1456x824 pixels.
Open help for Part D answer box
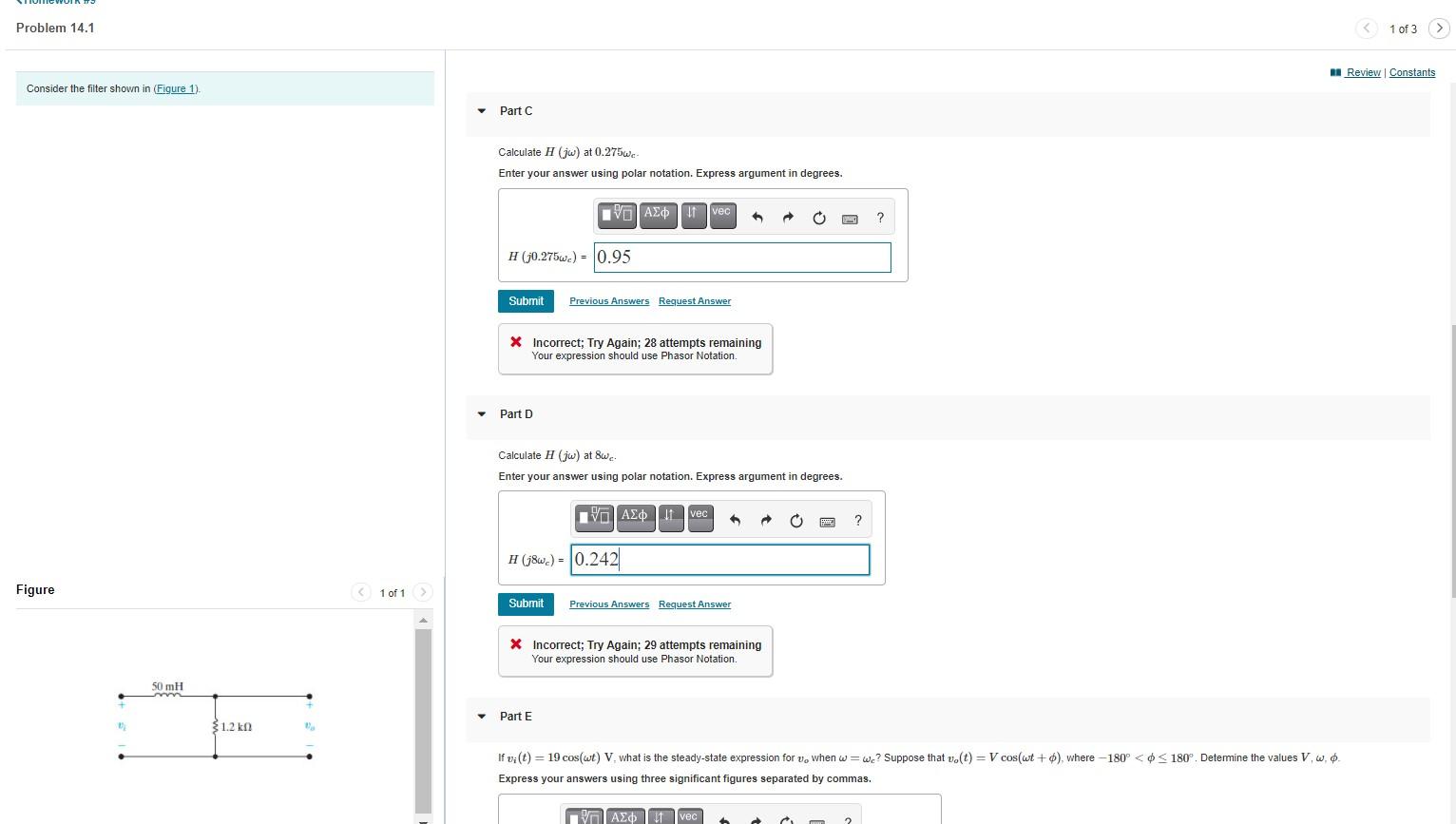[x=858, y=520]
